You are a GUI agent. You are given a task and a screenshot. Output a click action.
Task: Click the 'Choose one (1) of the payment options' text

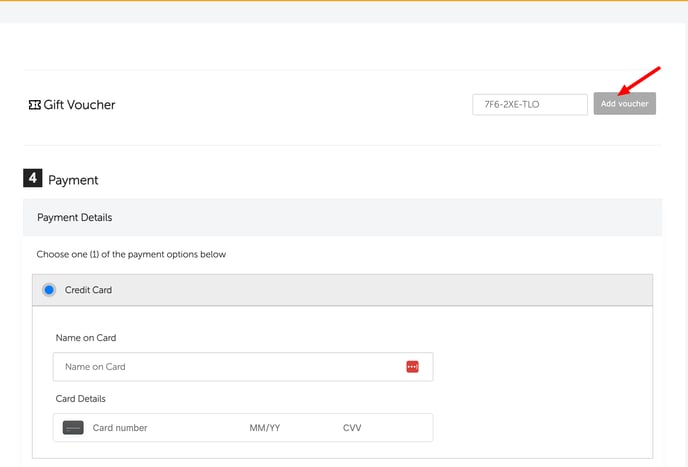131,255
